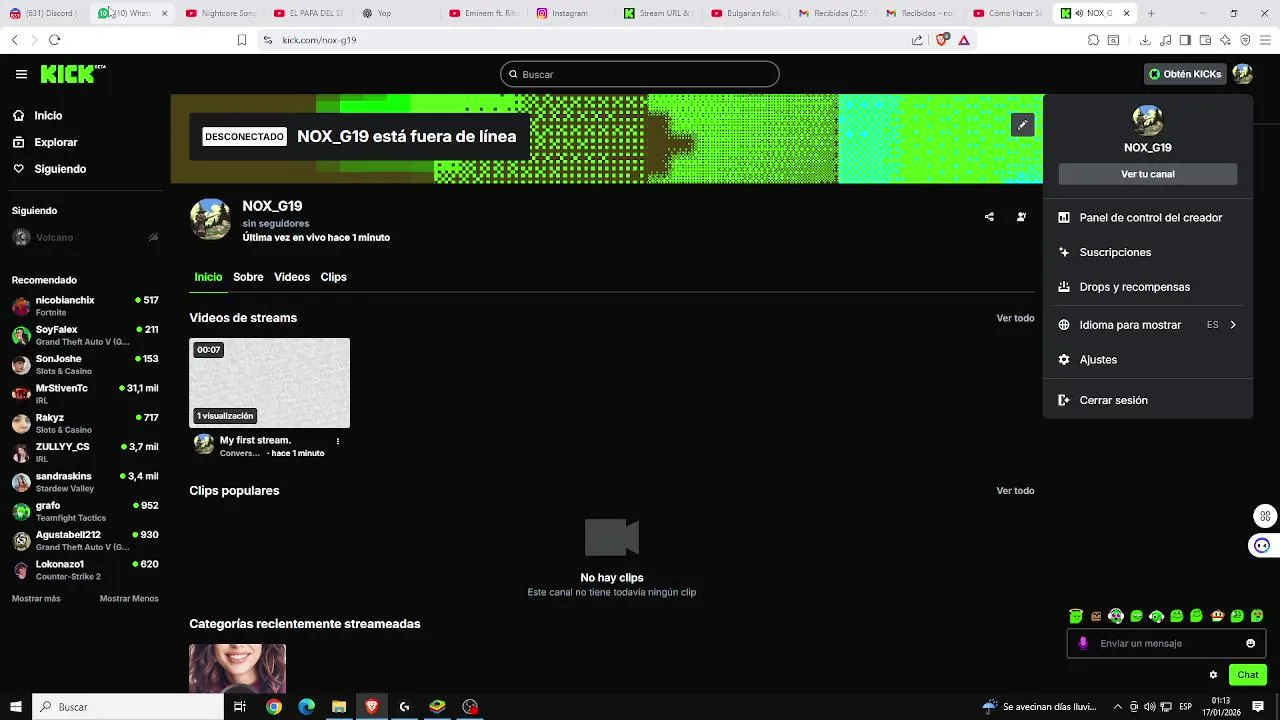Bookmark this page in the address bar
The width and height of the screenshot is (1280, 720).
click(241, 40)
